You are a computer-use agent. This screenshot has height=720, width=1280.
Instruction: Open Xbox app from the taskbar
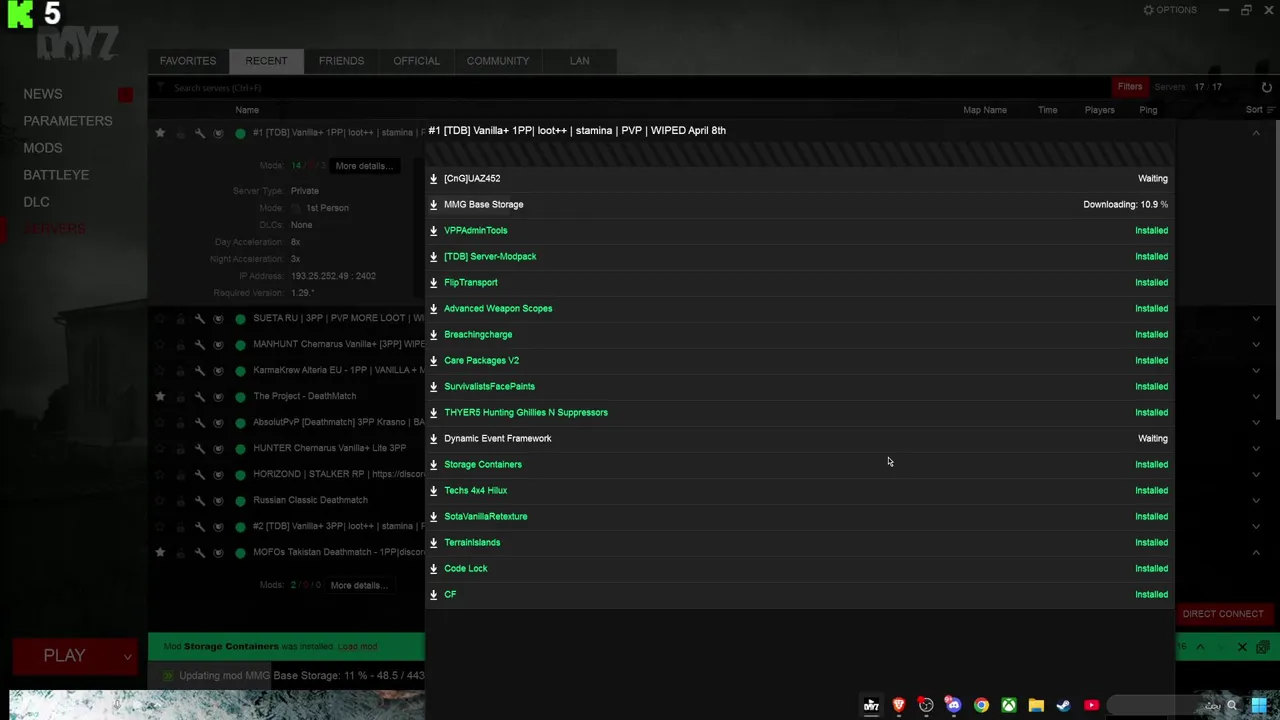1008,705
